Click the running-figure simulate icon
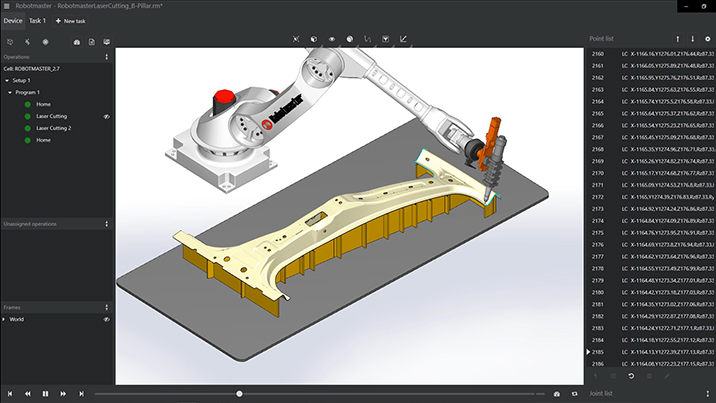The width and height of the screenshot is (716, 403). (x=27, y=42)
